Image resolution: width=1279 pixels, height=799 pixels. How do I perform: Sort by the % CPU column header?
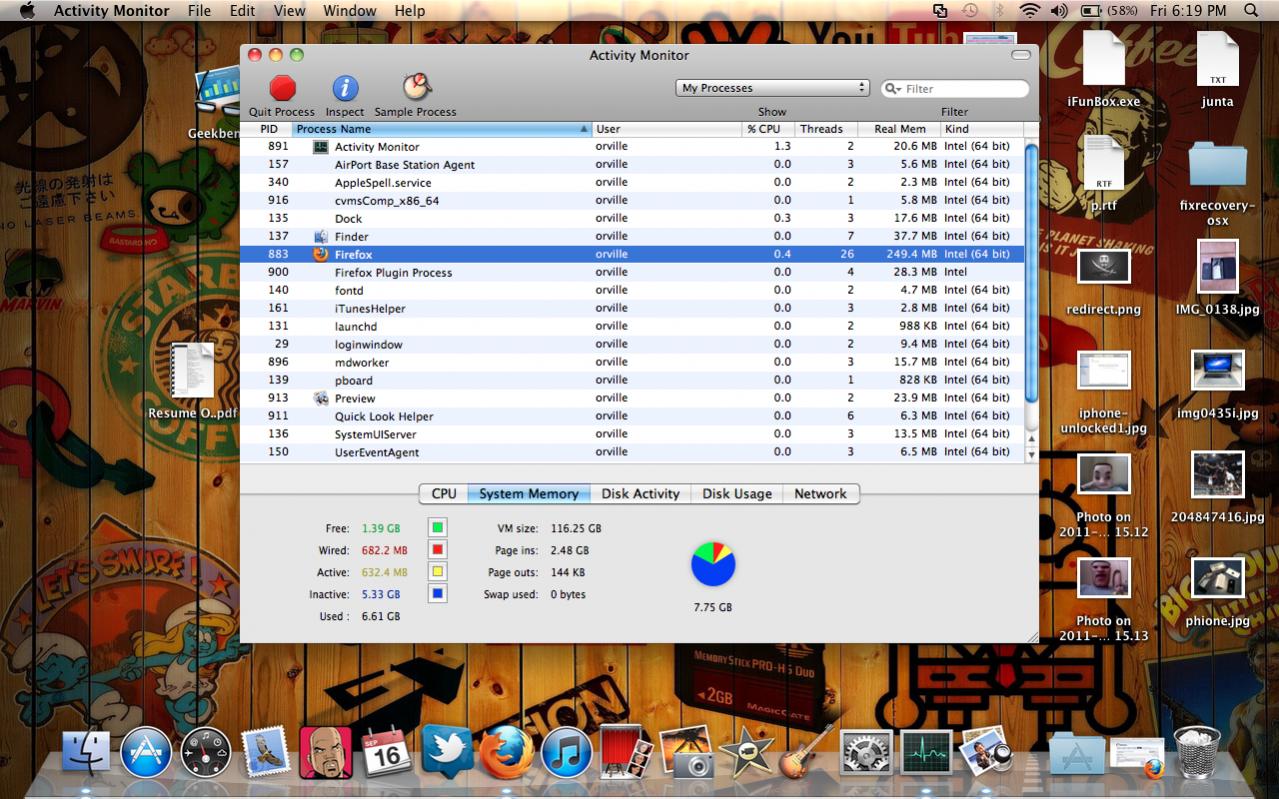tap(768, 129)
